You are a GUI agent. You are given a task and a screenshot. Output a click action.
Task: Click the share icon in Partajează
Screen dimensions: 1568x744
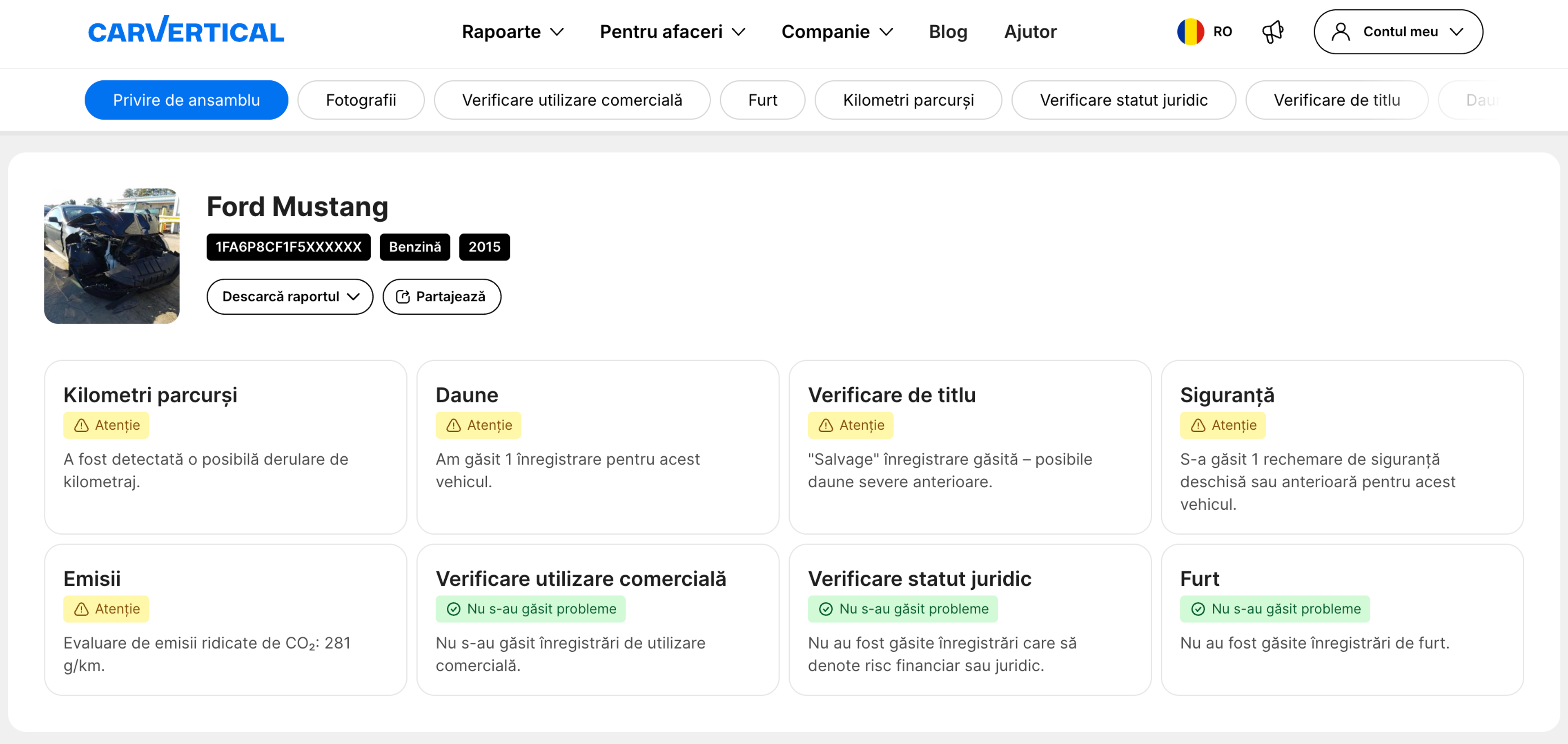[402, 297]
